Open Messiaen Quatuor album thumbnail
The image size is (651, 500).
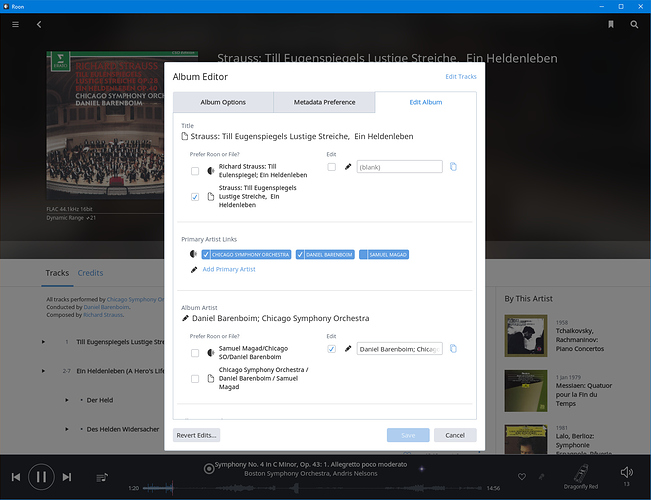click(x=526, y=391)
